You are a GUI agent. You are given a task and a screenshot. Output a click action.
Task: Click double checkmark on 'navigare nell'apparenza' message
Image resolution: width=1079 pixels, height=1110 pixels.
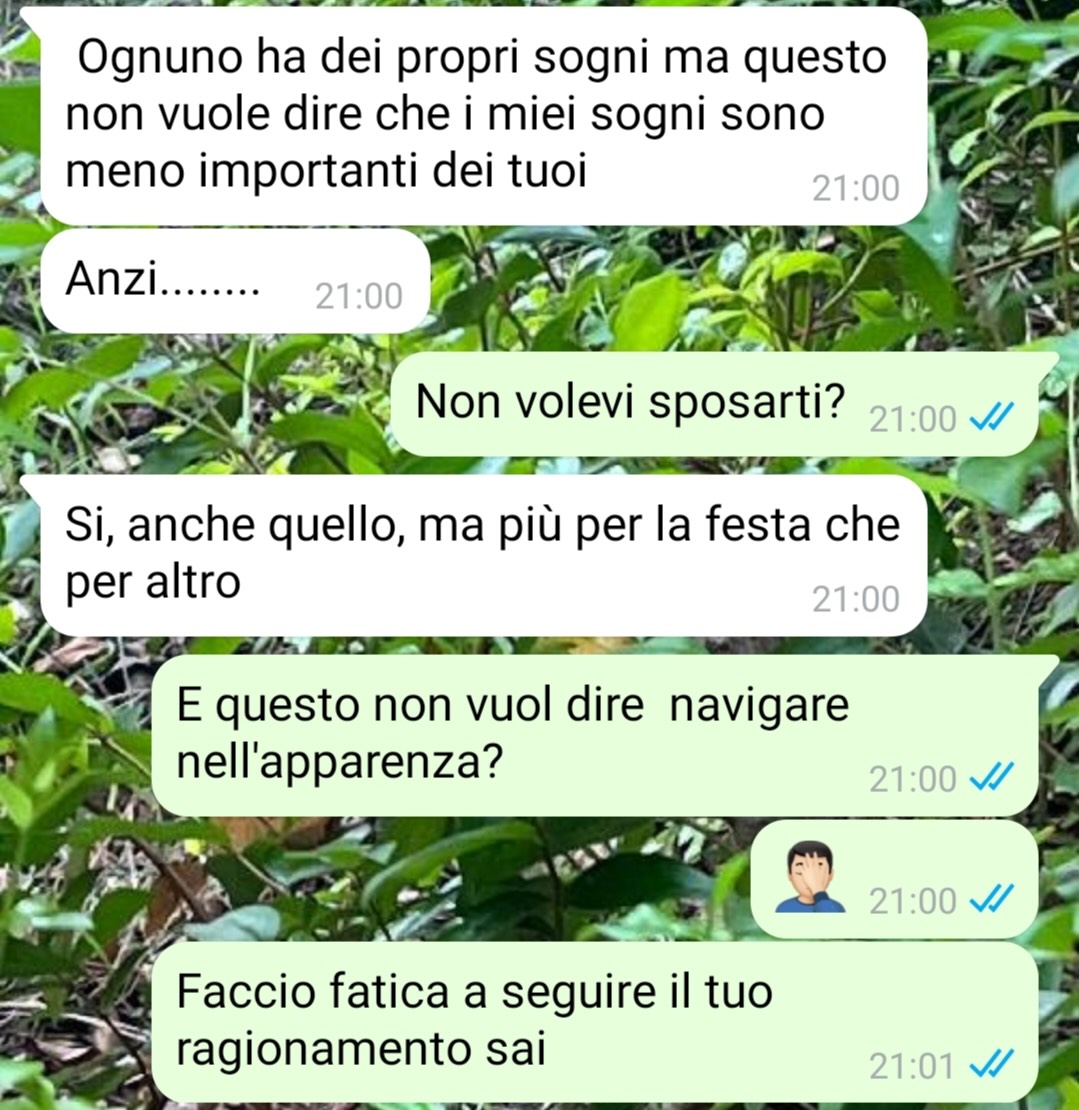tap(991, 775)
